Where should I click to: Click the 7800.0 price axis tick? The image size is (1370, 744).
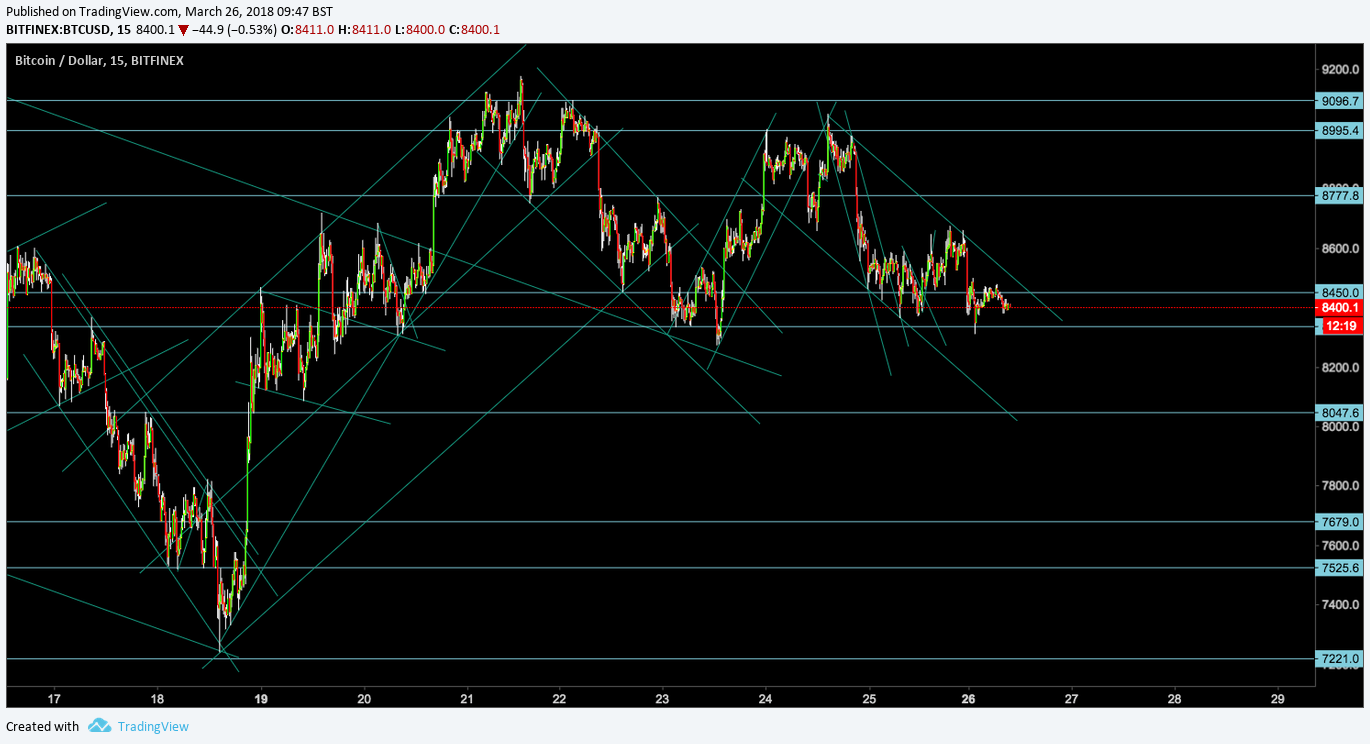pyautogui.click(x=1340, y=486)
